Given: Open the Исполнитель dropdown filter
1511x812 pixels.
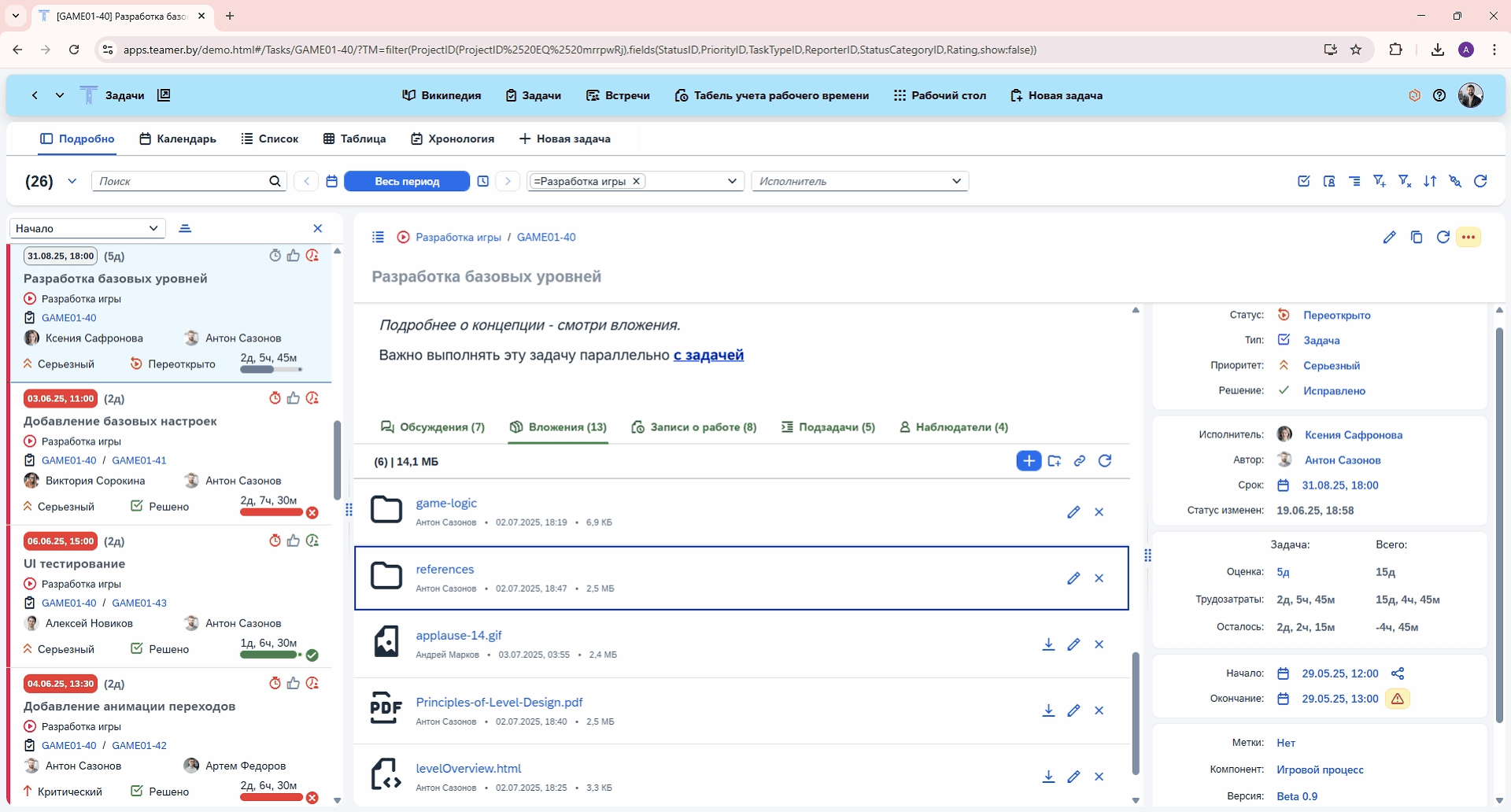Looking at the screenshot, I should tap(859, 181).
